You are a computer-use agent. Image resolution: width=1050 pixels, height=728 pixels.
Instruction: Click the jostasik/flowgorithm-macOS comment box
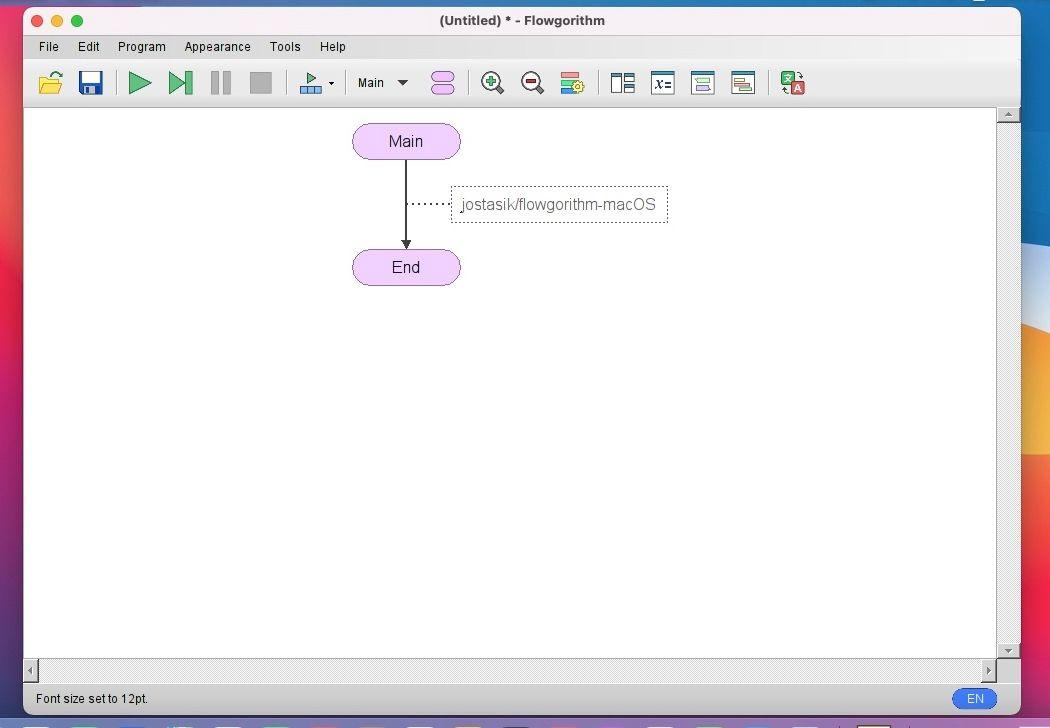point(559,204)
